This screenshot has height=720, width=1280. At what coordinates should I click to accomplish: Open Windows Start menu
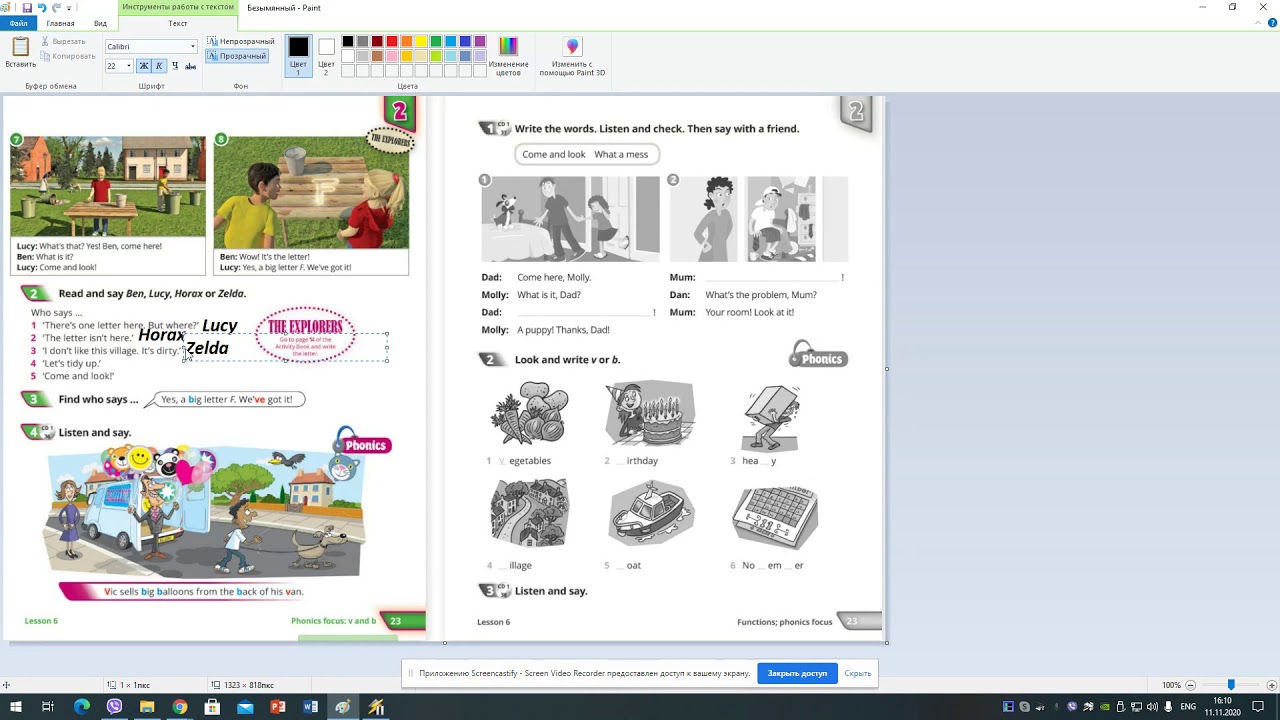(x=16, y=707)
